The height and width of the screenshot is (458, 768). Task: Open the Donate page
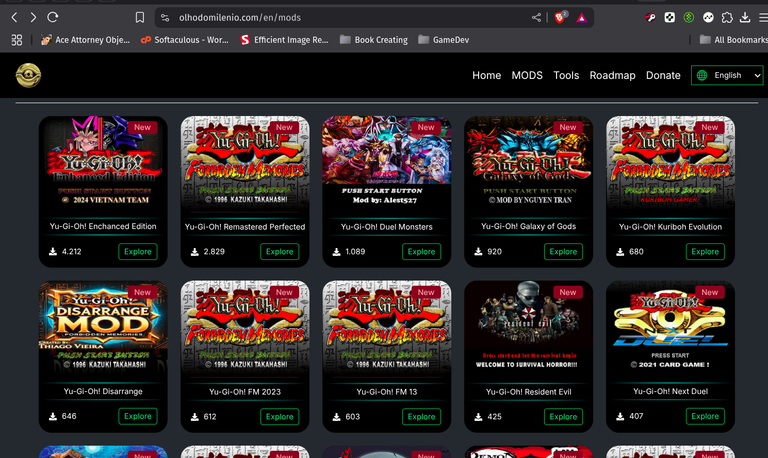663,75
